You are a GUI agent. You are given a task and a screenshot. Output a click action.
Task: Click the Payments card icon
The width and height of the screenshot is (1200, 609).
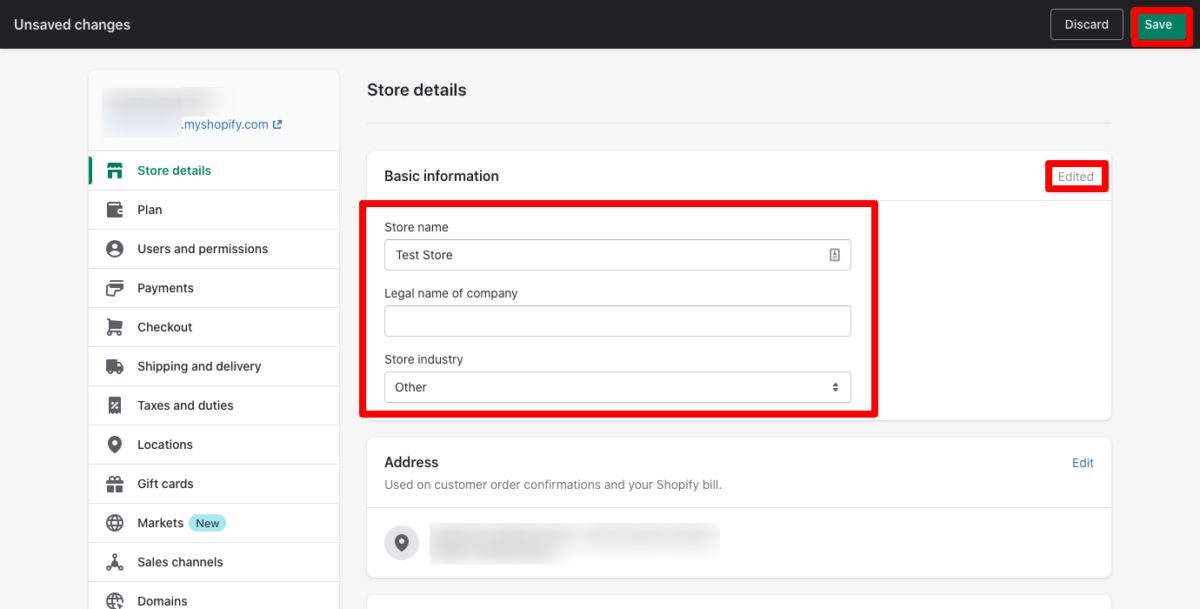115,288
